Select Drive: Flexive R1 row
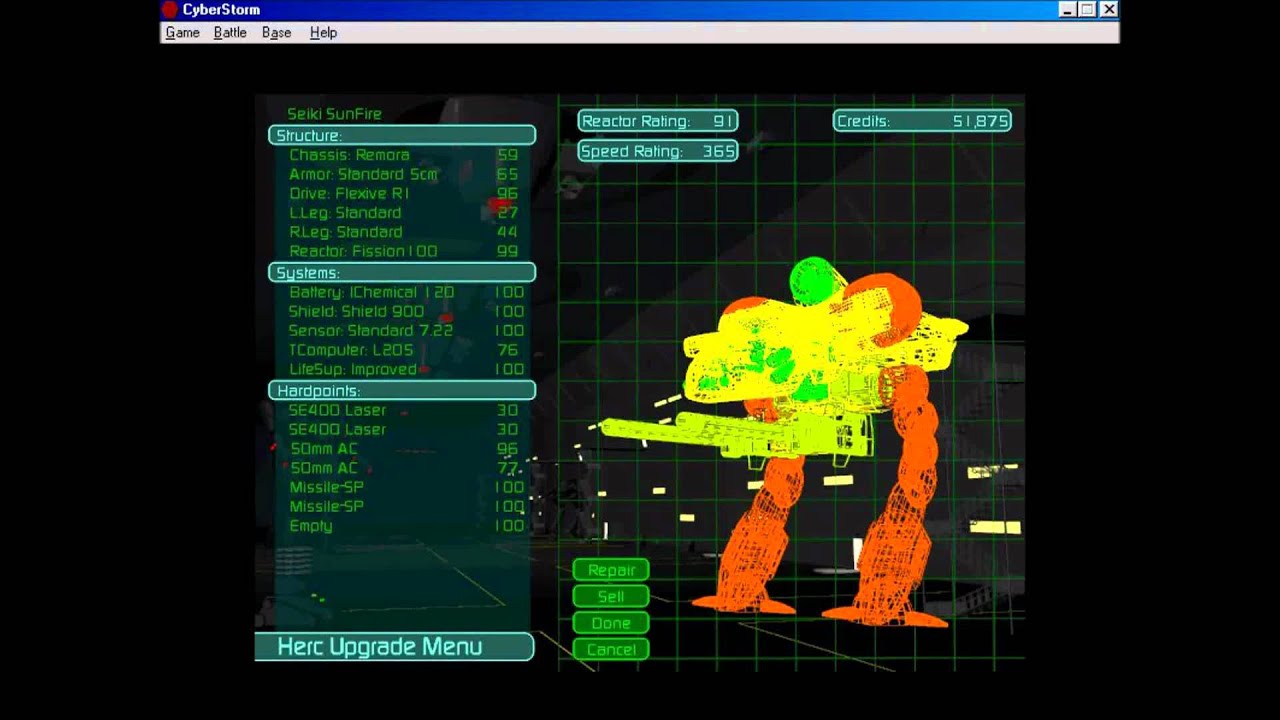The width and height of the screenshot is (1280, 720). tap(404, 193)
